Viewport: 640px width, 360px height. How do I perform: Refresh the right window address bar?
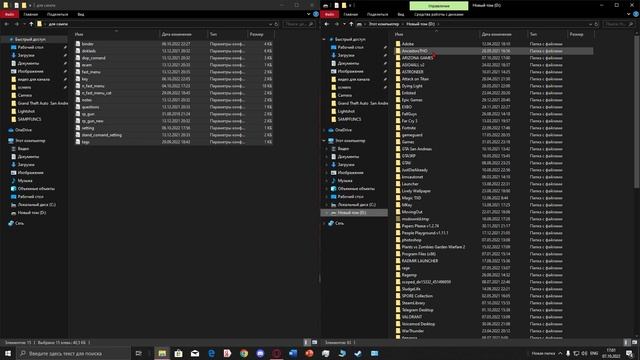[x=596, y=24]
